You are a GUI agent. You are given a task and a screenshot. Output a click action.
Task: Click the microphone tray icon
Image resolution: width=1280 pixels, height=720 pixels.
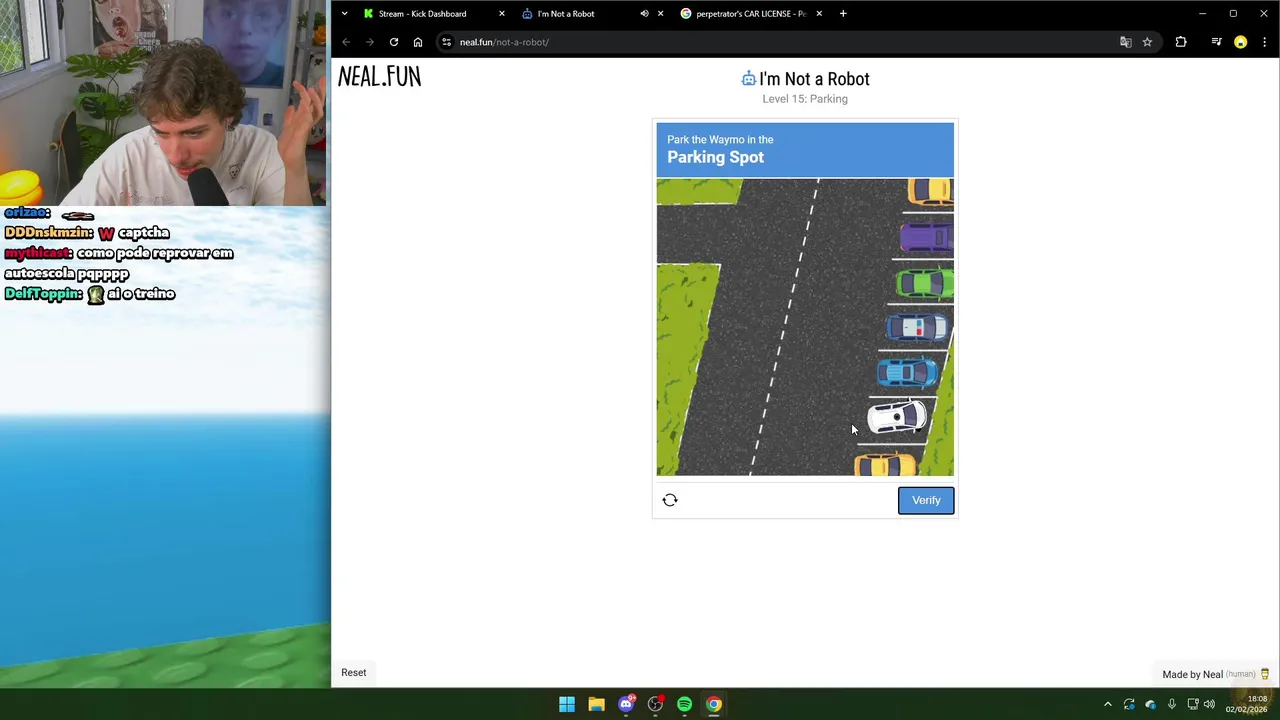1171,704
